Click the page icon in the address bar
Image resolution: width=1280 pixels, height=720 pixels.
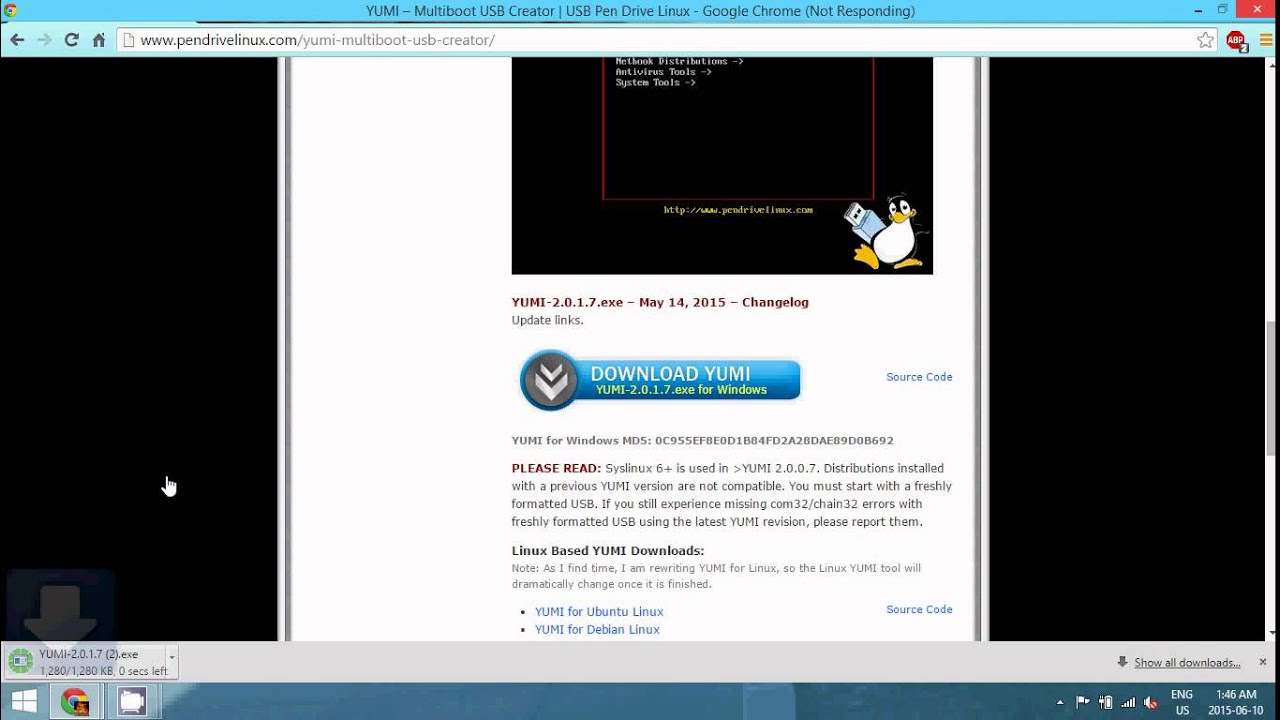pos(128,40)
